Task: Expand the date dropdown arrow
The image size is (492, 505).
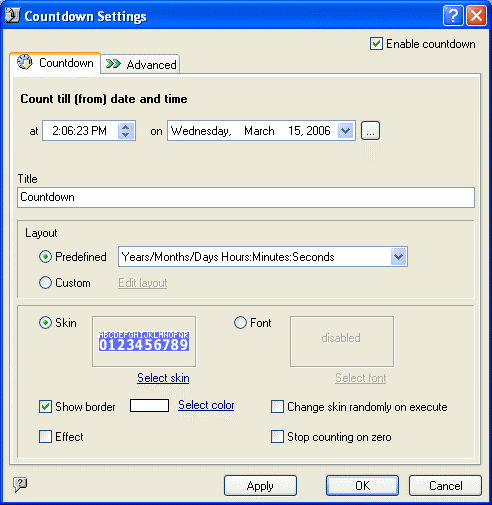Action: point(345,131)
